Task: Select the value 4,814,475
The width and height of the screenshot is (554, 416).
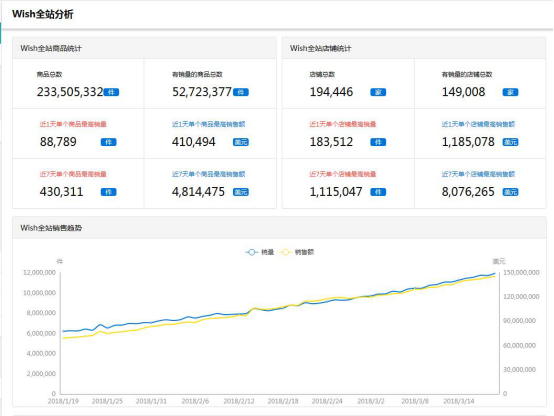Action: tap(198, 192)
